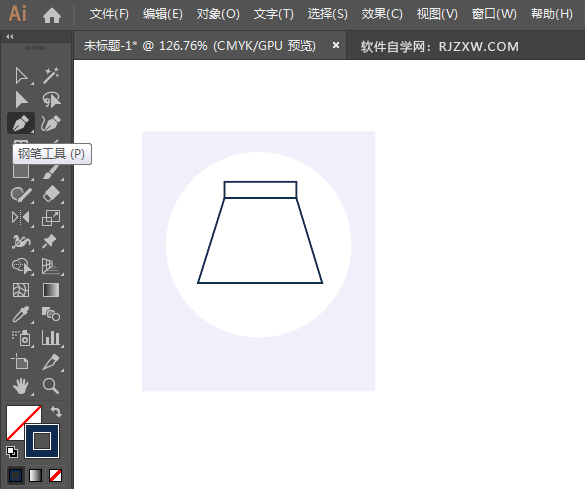This screenshot has height=489, width=585.
Task: Click the Ai application logo
Action: click(x=18, y=14)
